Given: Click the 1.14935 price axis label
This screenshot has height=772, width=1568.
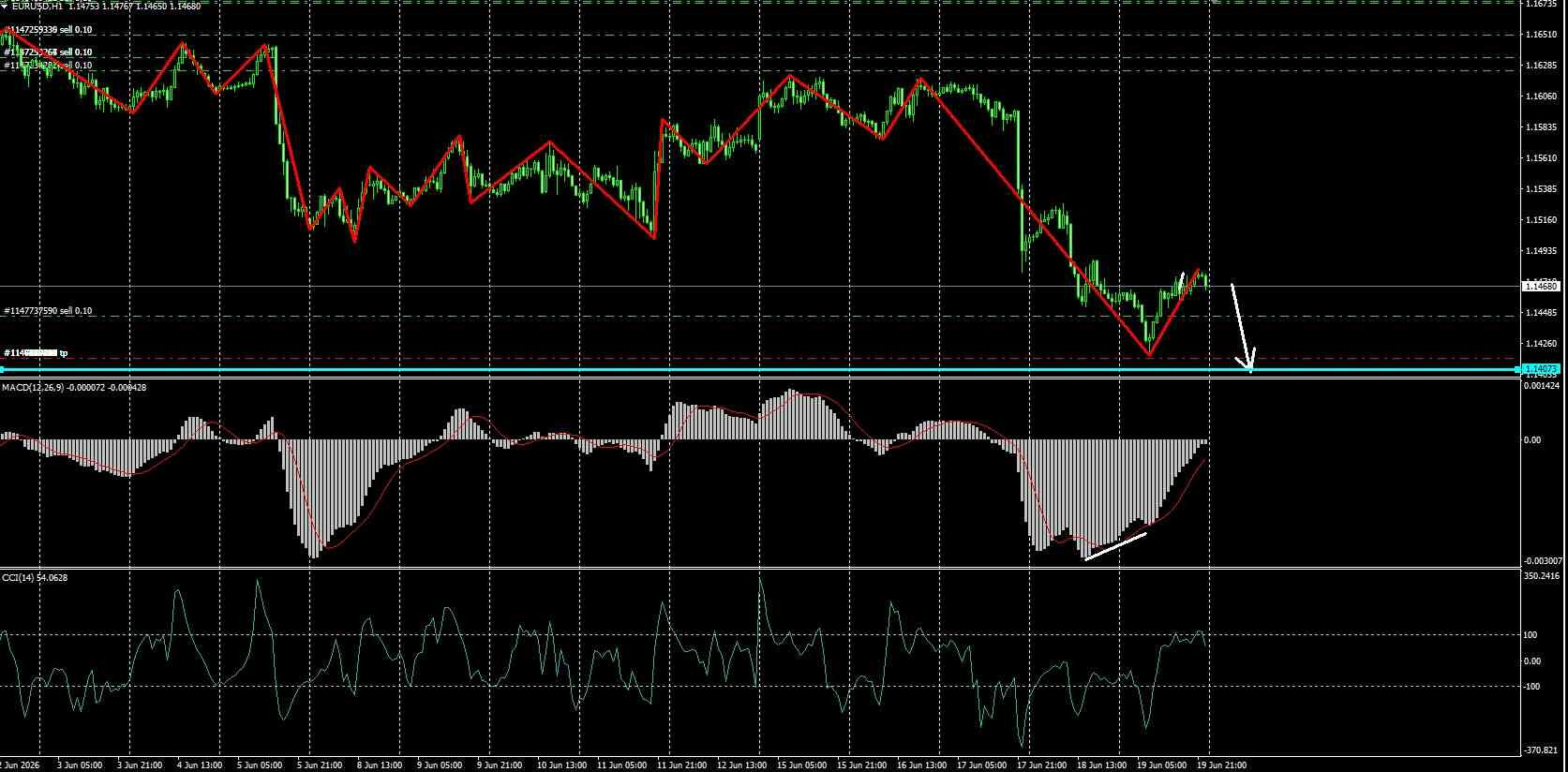Looking at the screenshot, I should tap(1542, 251).
